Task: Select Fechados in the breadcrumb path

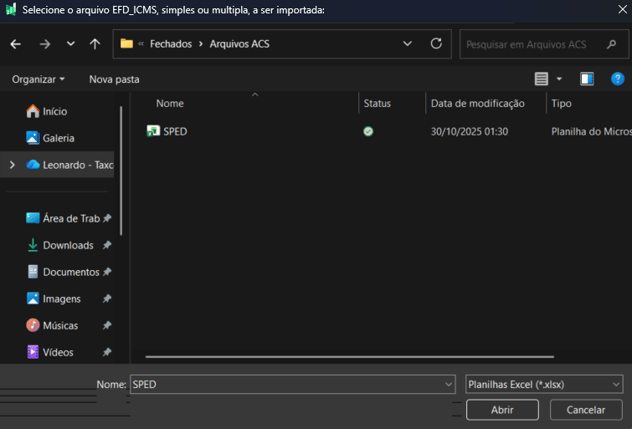Action: coord(171,44)
